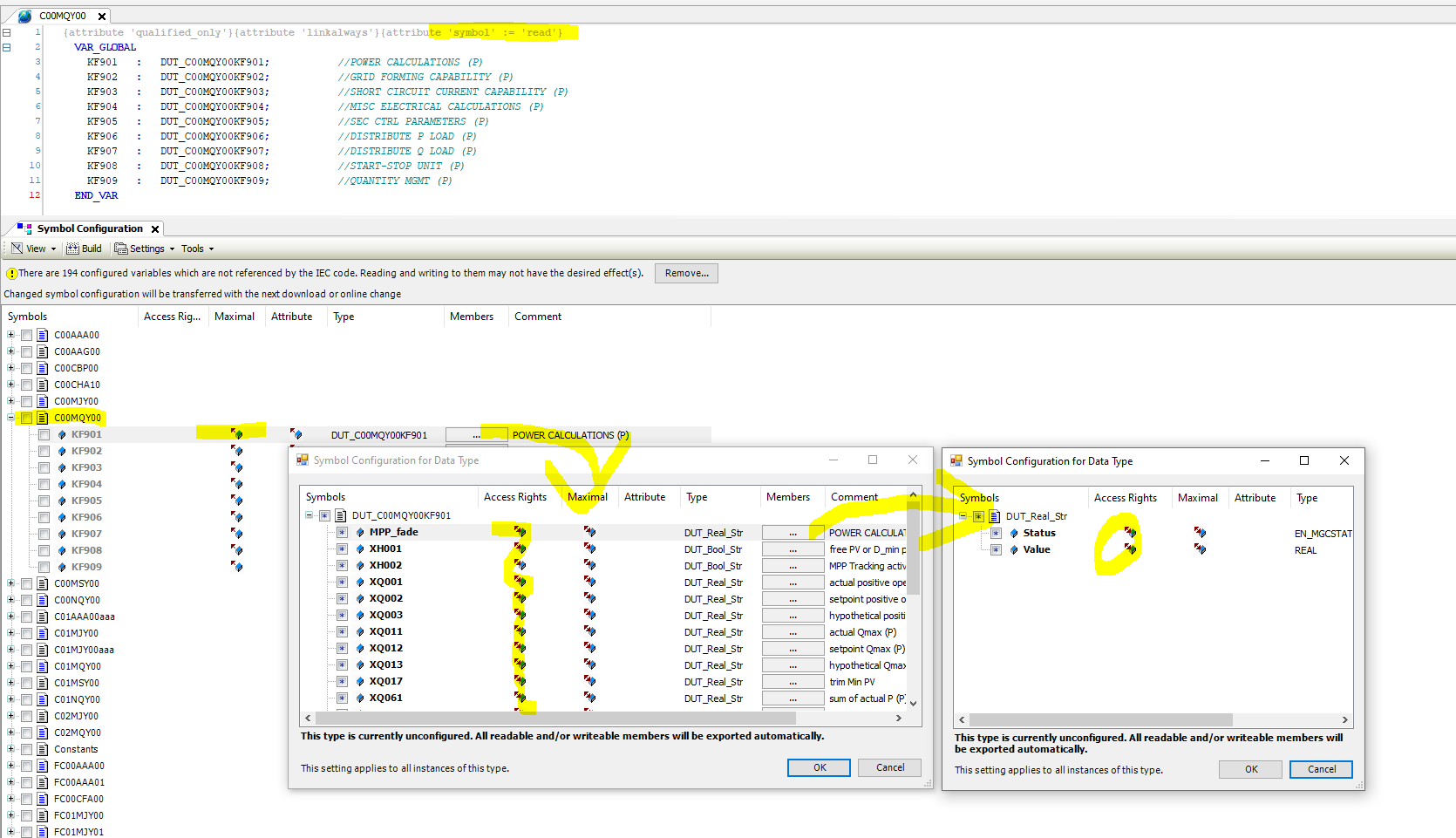The width and height of the screenshot is (1456, 838).
Task: Click Maximal column header in DUT_Real_Str dialog
Action: click(1198, 498)
